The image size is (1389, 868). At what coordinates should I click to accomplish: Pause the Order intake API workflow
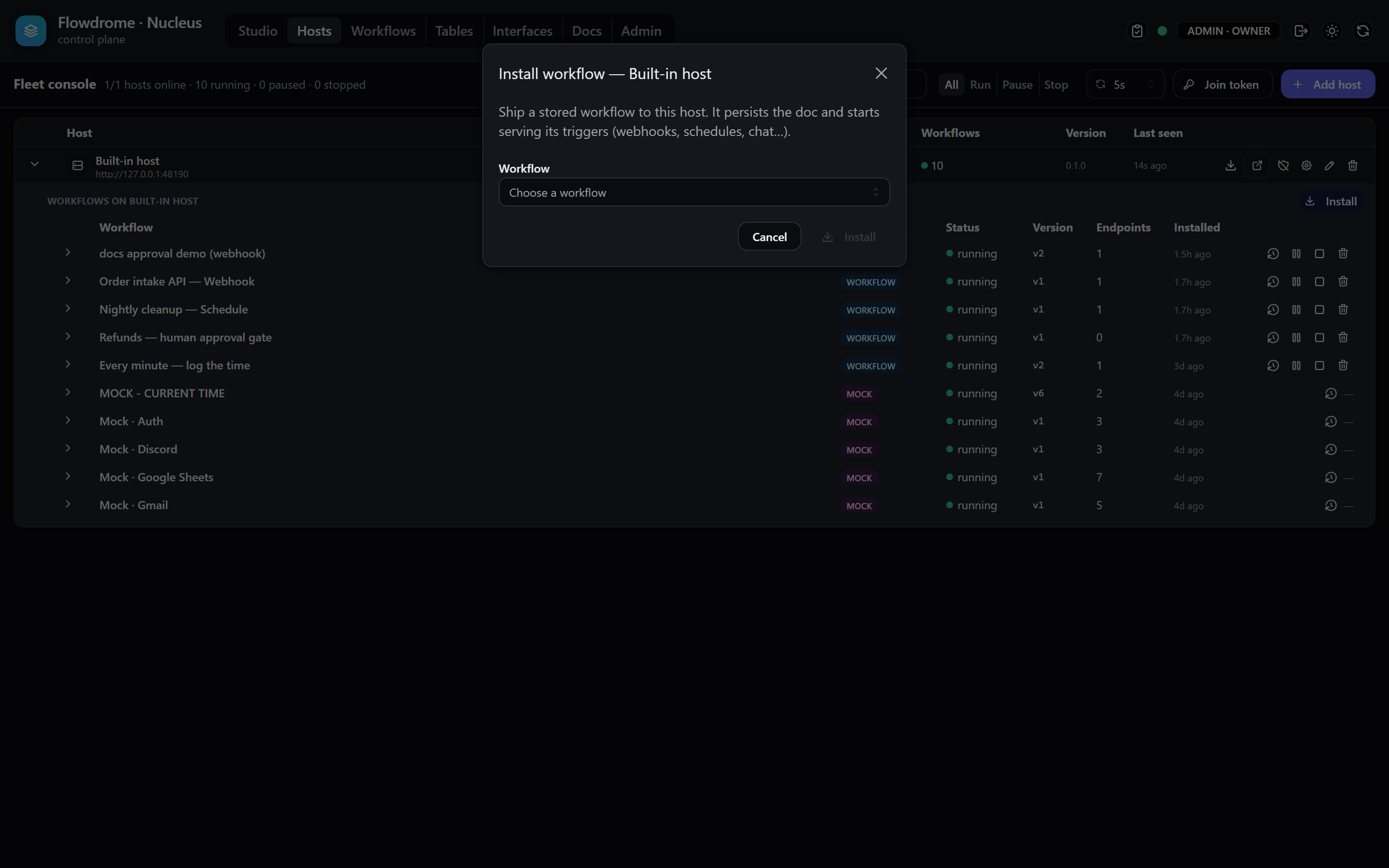tap(1296, 282)
